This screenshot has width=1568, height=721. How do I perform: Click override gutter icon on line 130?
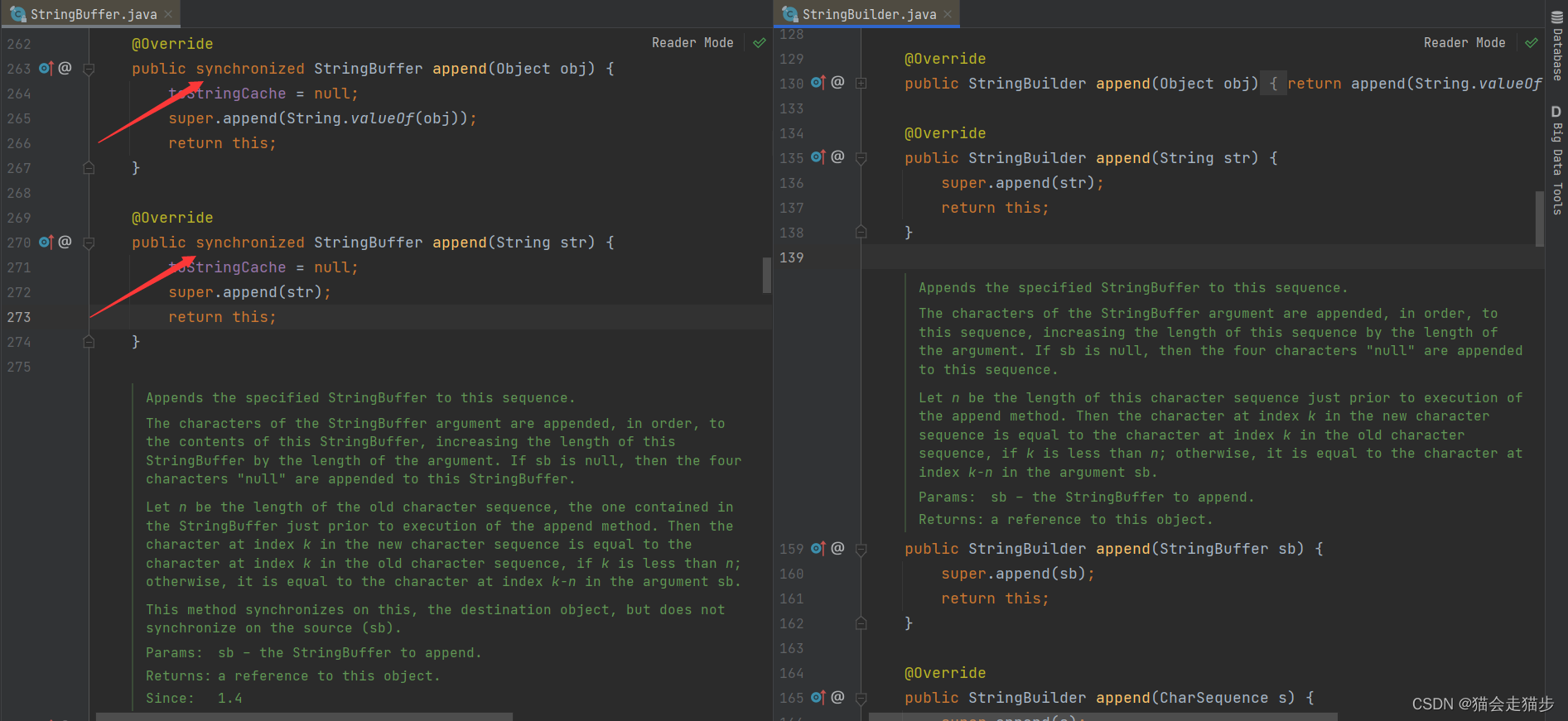pyautogui.click(x=818, y=83)
